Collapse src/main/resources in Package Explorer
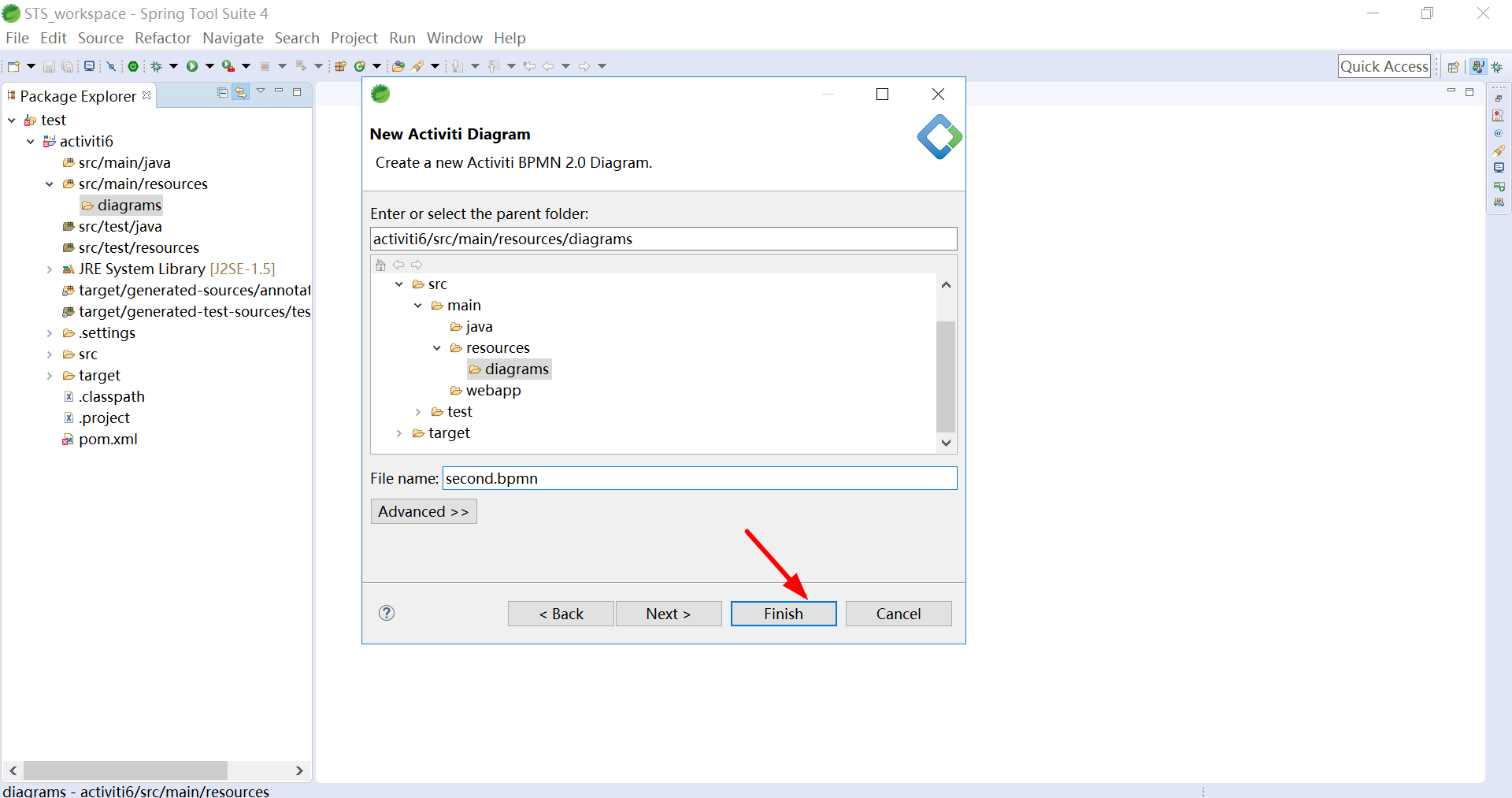Screen dimensions: 1512x798 (x=50, y=184)
